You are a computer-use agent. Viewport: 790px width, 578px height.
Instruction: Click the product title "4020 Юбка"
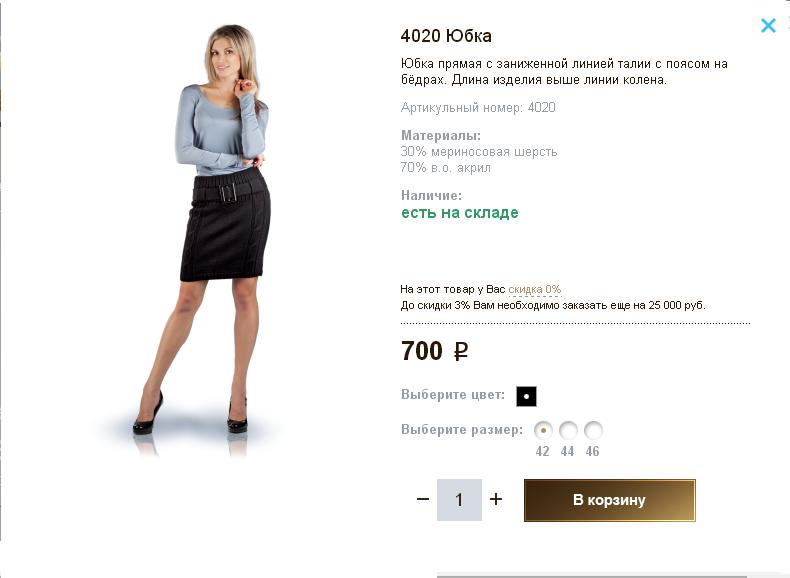tap(446, 36)
